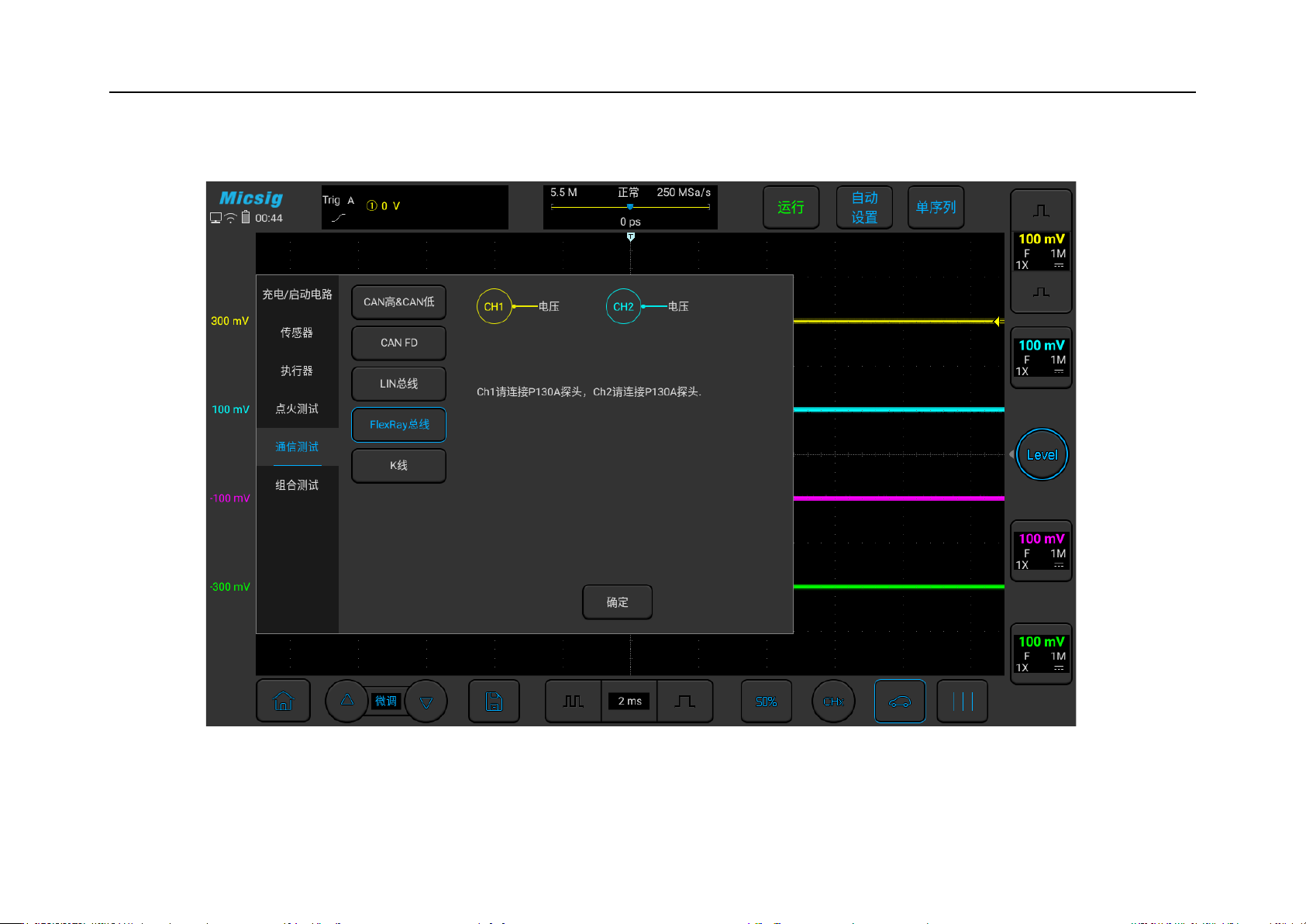This screenshot has height=924, width=1306.
Task: Open the 通信测试 communication test category
Action: coord(297,446)
